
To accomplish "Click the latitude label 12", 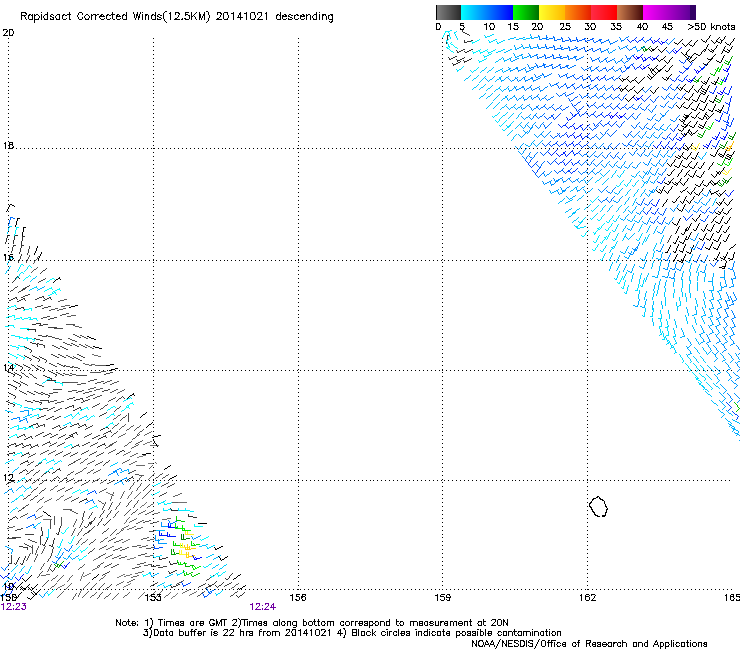I will pos(8,478).
